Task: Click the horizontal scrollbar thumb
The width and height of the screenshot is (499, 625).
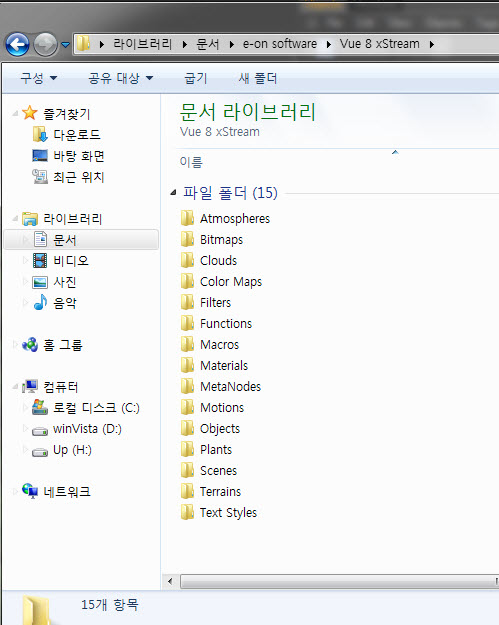Action: pyautogui.click(x=339, y=581)
